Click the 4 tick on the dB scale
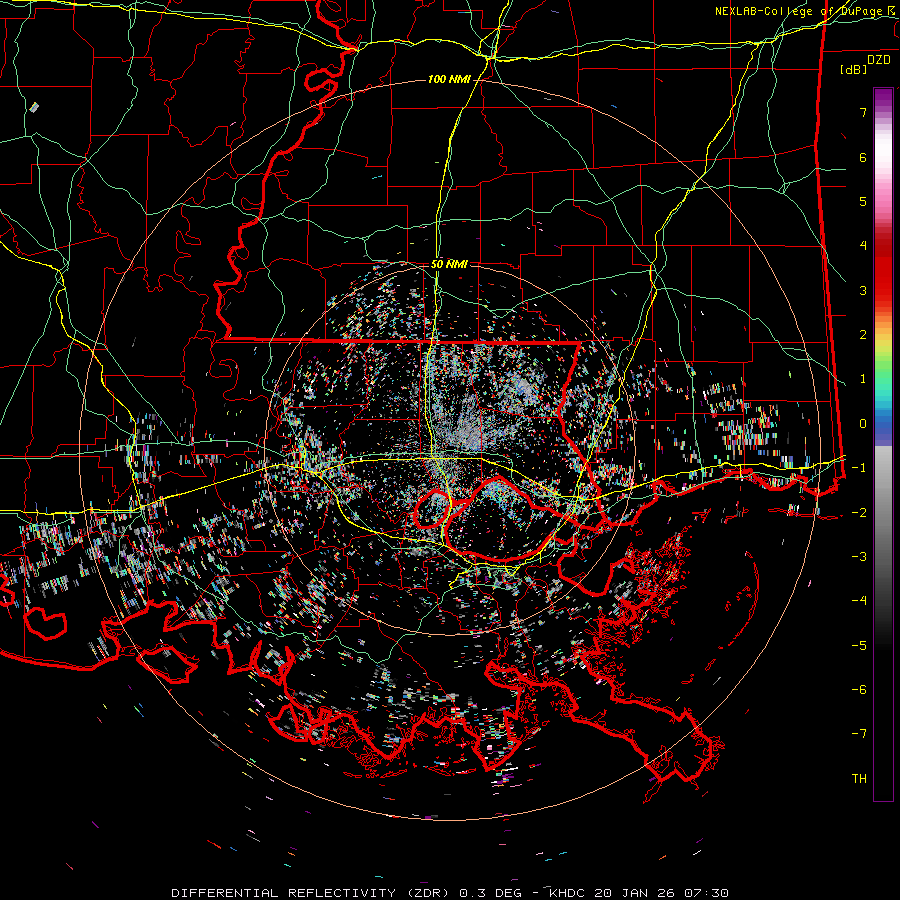This screenshot has width=900, height=900. click(x=863, y=246)
